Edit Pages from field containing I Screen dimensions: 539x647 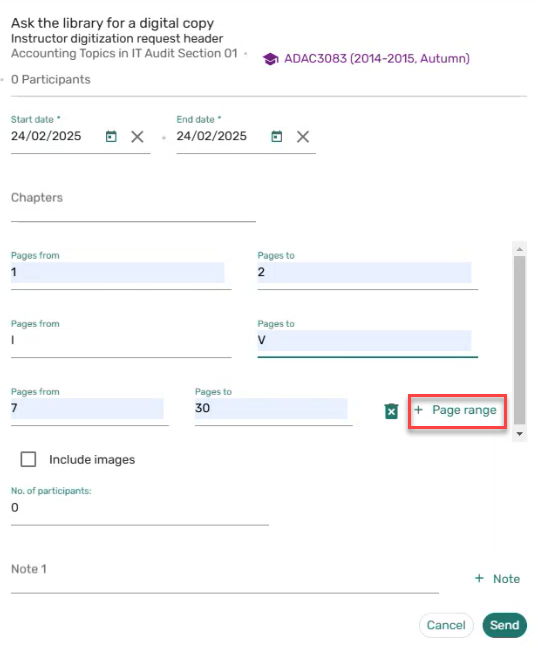click(121, 341)
